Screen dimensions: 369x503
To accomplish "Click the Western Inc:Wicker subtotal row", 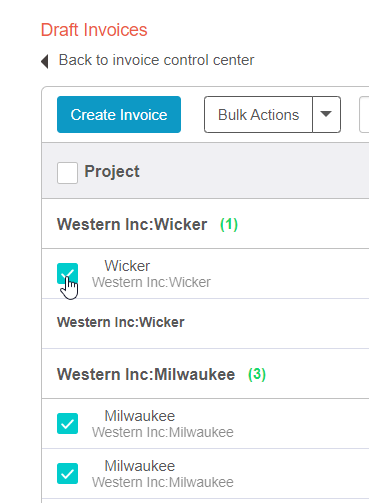I will pyautogui.click(x=205, y=323).
